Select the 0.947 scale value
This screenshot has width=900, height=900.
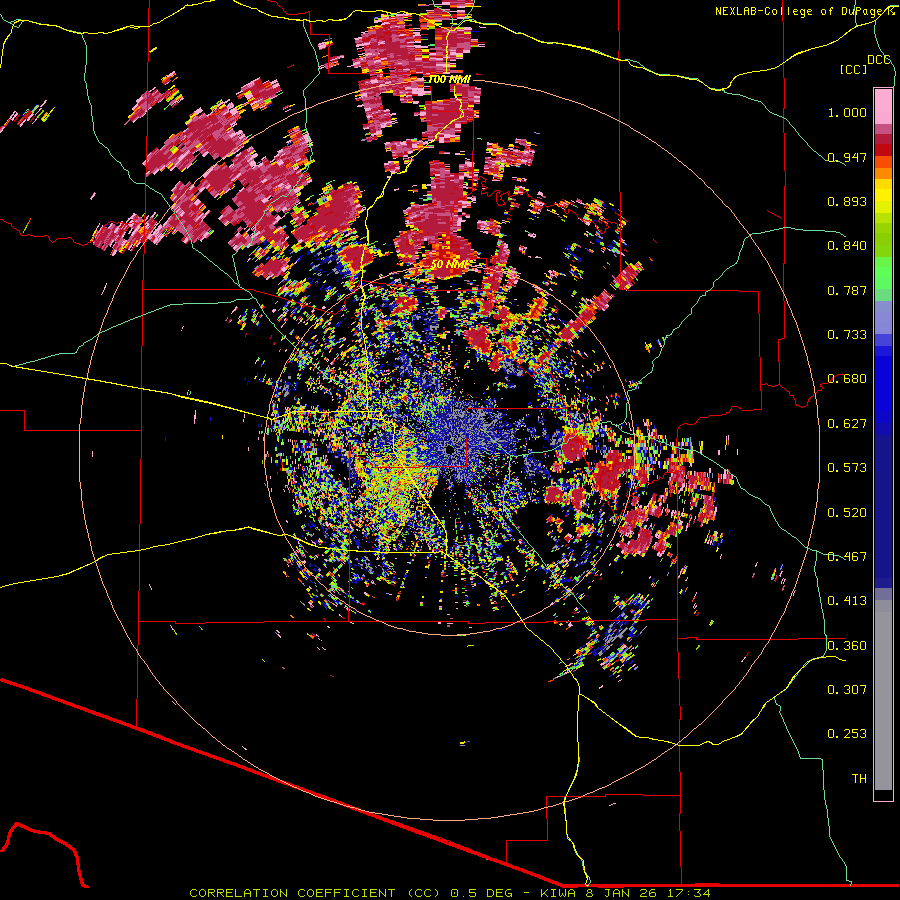[847, 157]
